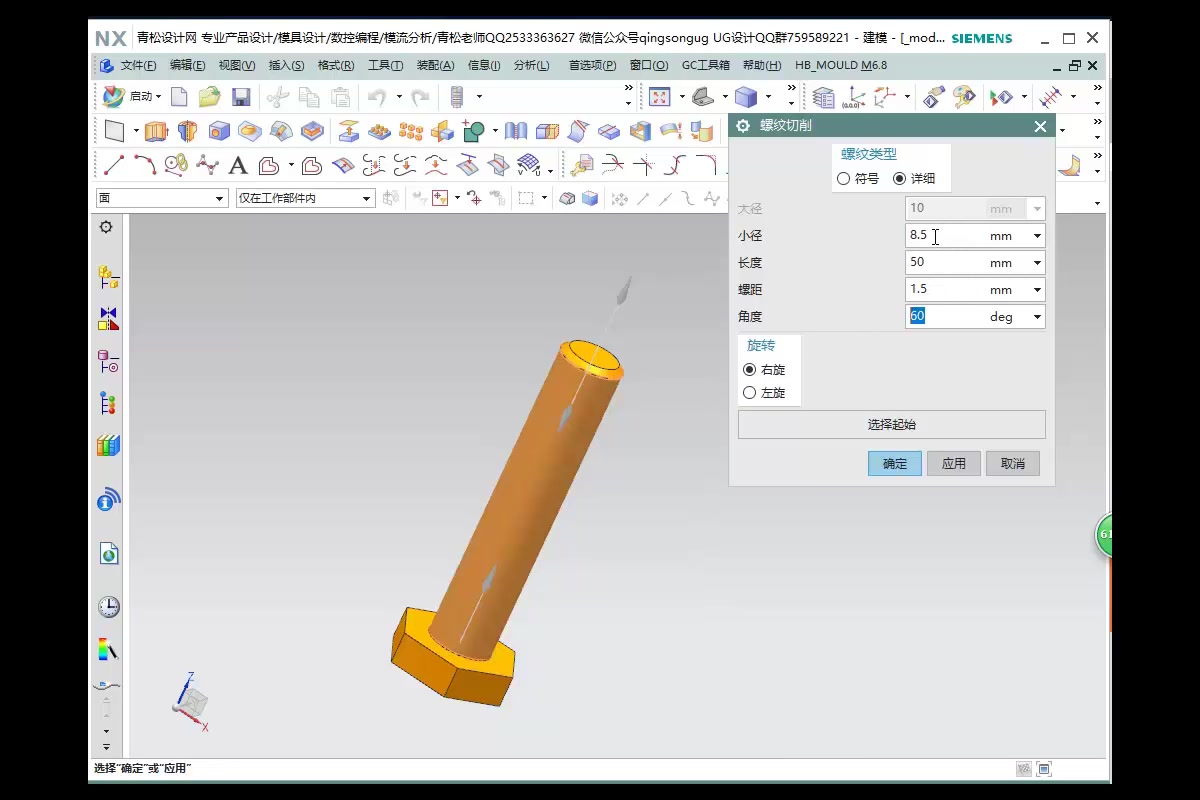Open the History clock sidebar icon
This screenshot has width=1200, height=800.
(108, 607)
